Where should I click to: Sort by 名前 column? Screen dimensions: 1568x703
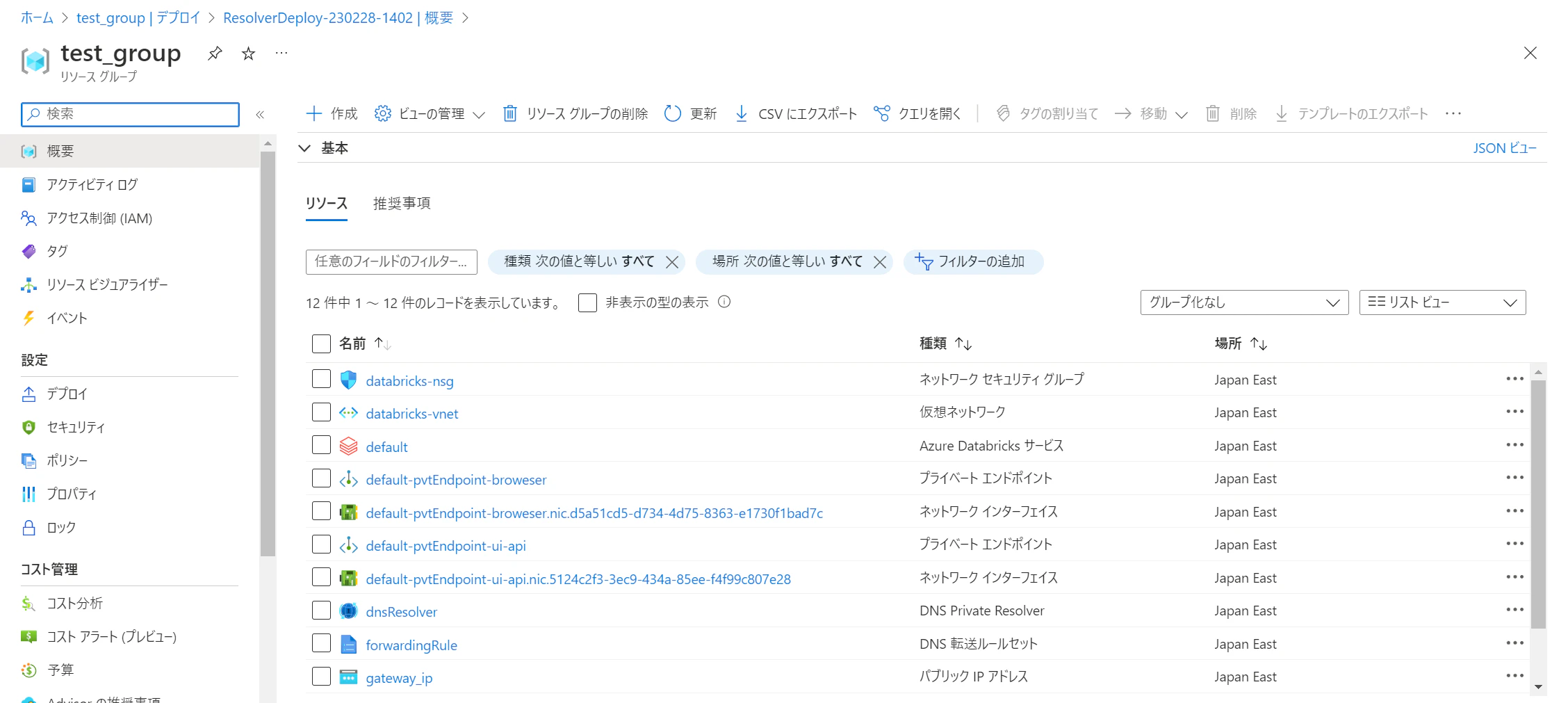tap(366, 344)
